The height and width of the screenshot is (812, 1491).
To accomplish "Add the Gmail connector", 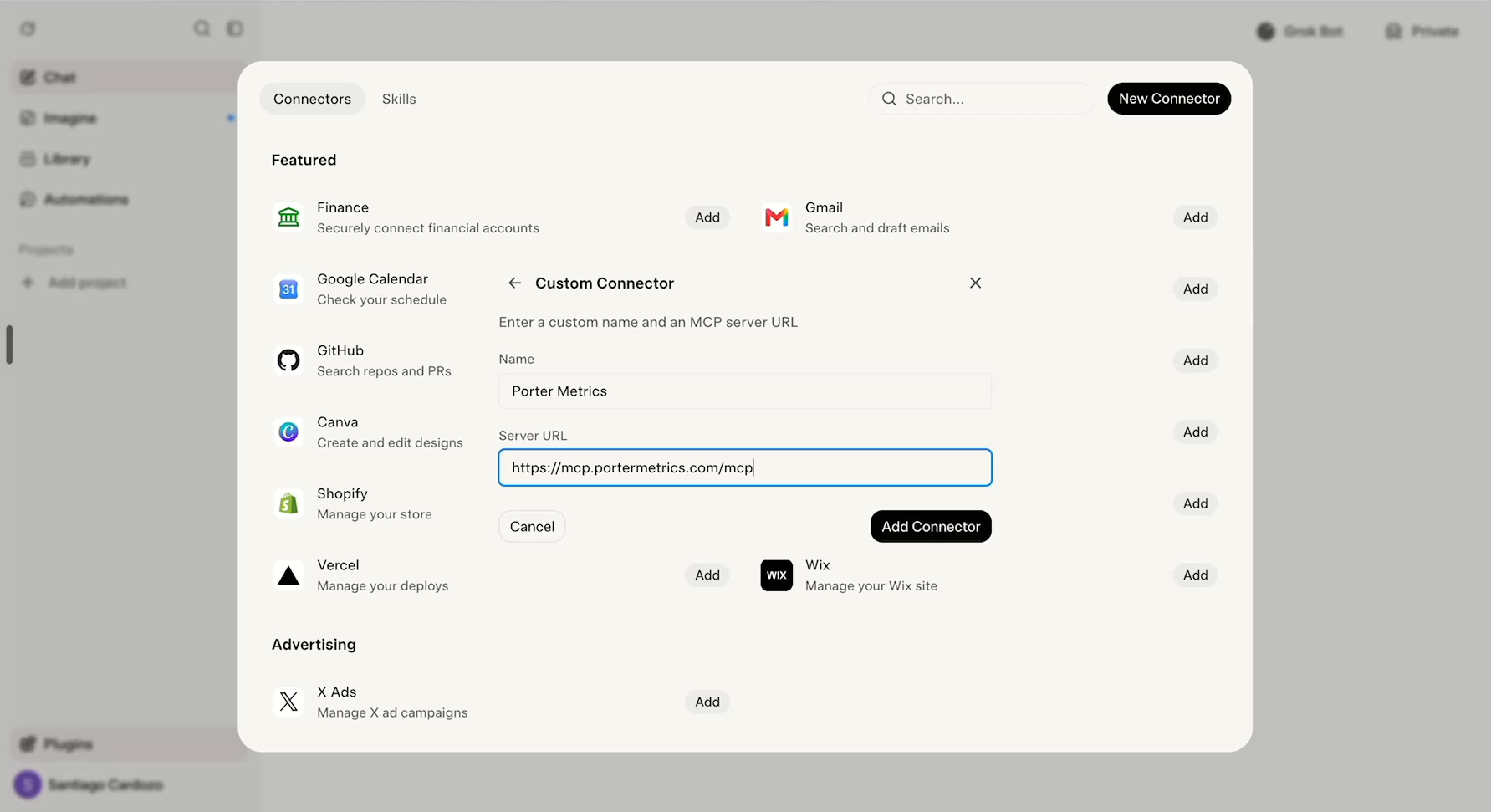I will click(1196, 217).
